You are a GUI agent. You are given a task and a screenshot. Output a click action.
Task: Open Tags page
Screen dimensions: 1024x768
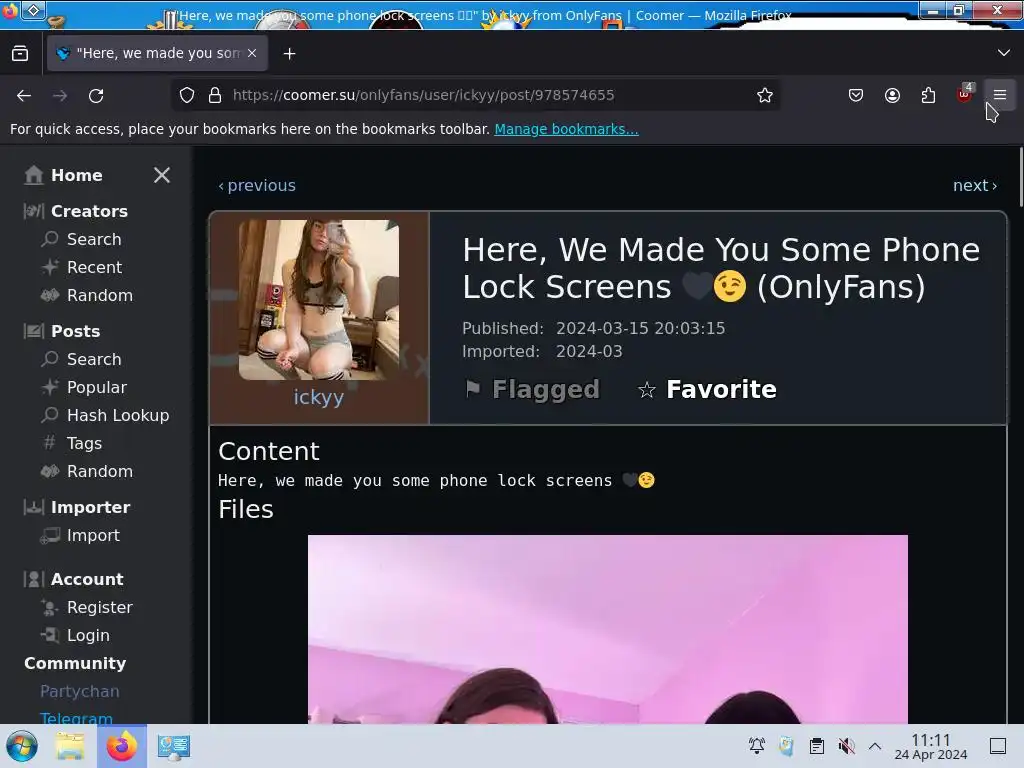click(84, 443)
